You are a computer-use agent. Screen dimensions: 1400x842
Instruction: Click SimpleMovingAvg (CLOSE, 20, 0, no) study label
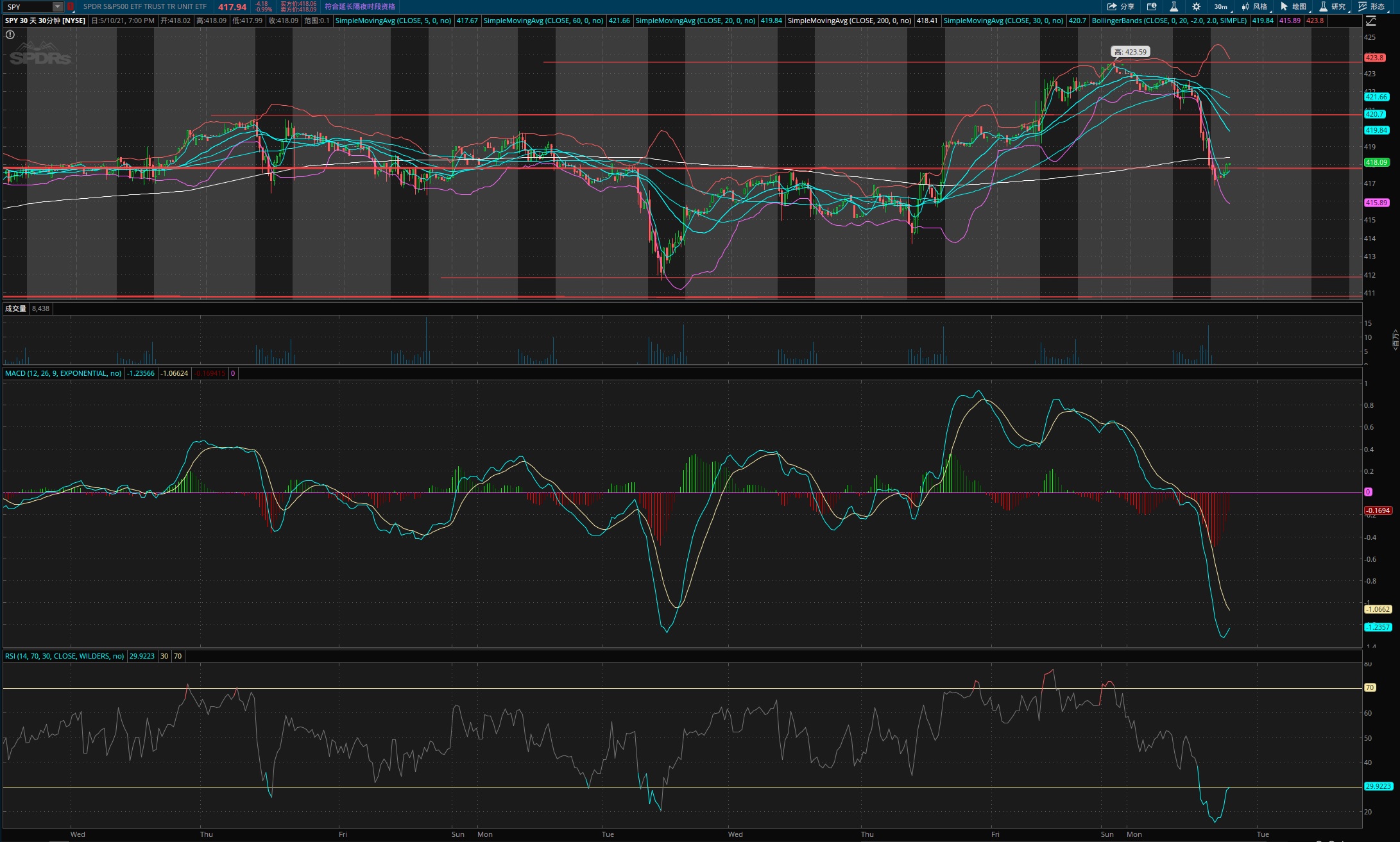(695, 21)
